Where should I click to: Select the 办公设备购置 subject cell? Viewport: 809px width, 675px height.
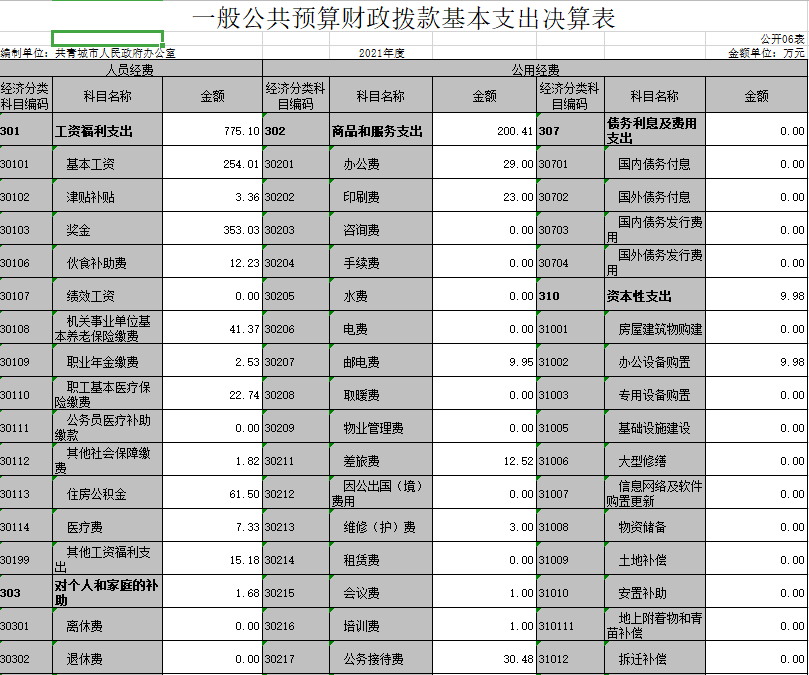[654, 362]
